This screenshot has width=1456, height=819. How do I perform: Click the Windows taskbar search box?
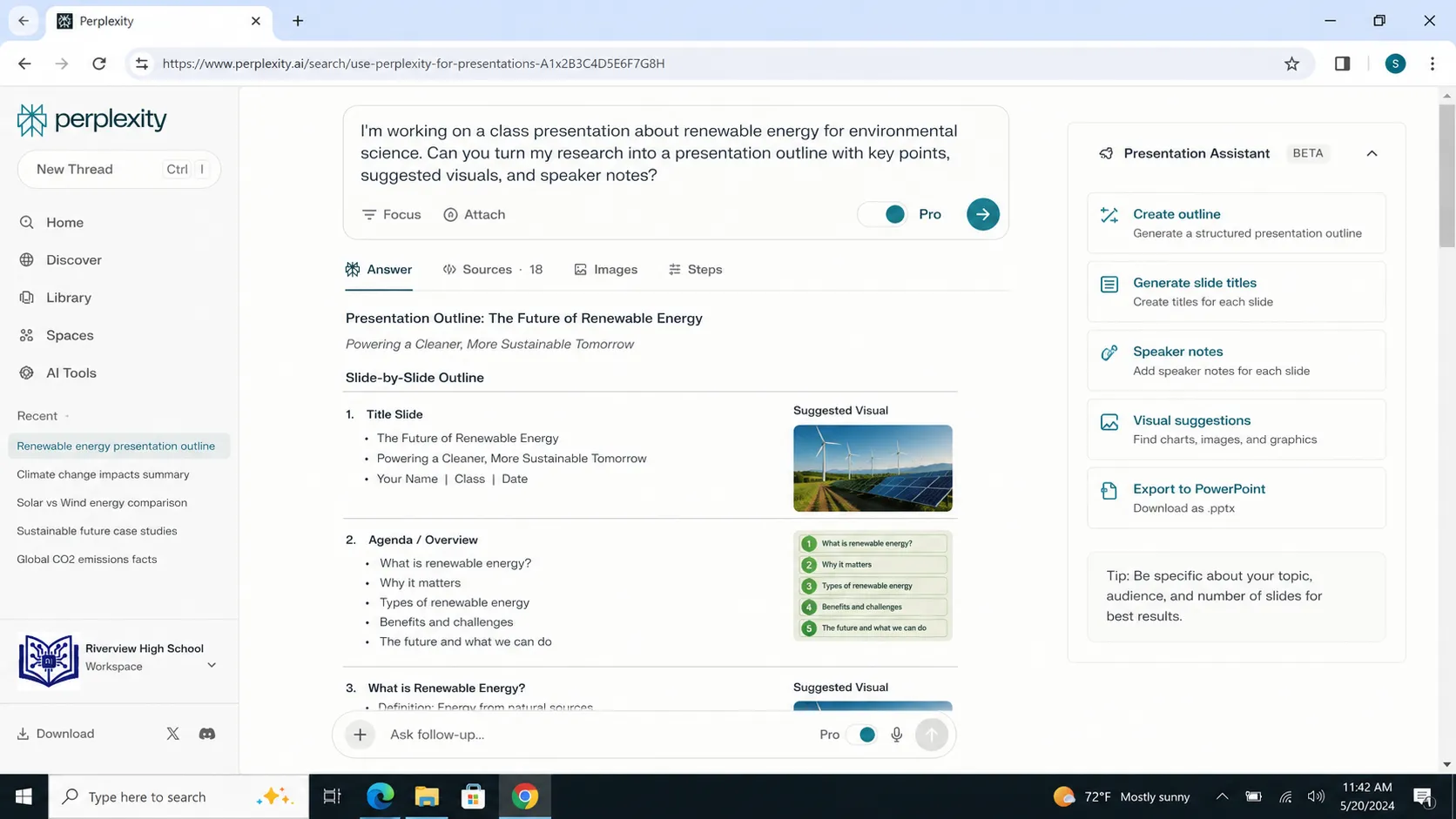tap(179, 796)
